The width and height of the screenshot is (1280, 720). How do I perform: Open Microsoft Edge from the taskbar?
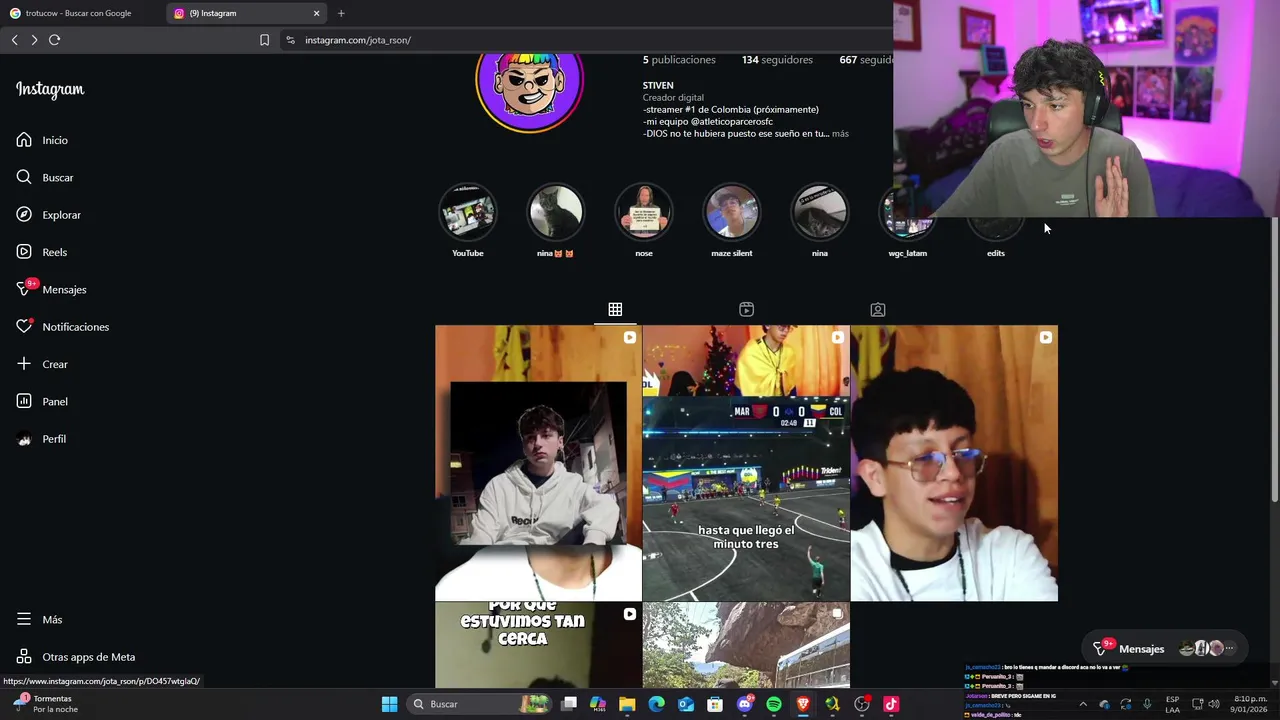pos(656,704)
